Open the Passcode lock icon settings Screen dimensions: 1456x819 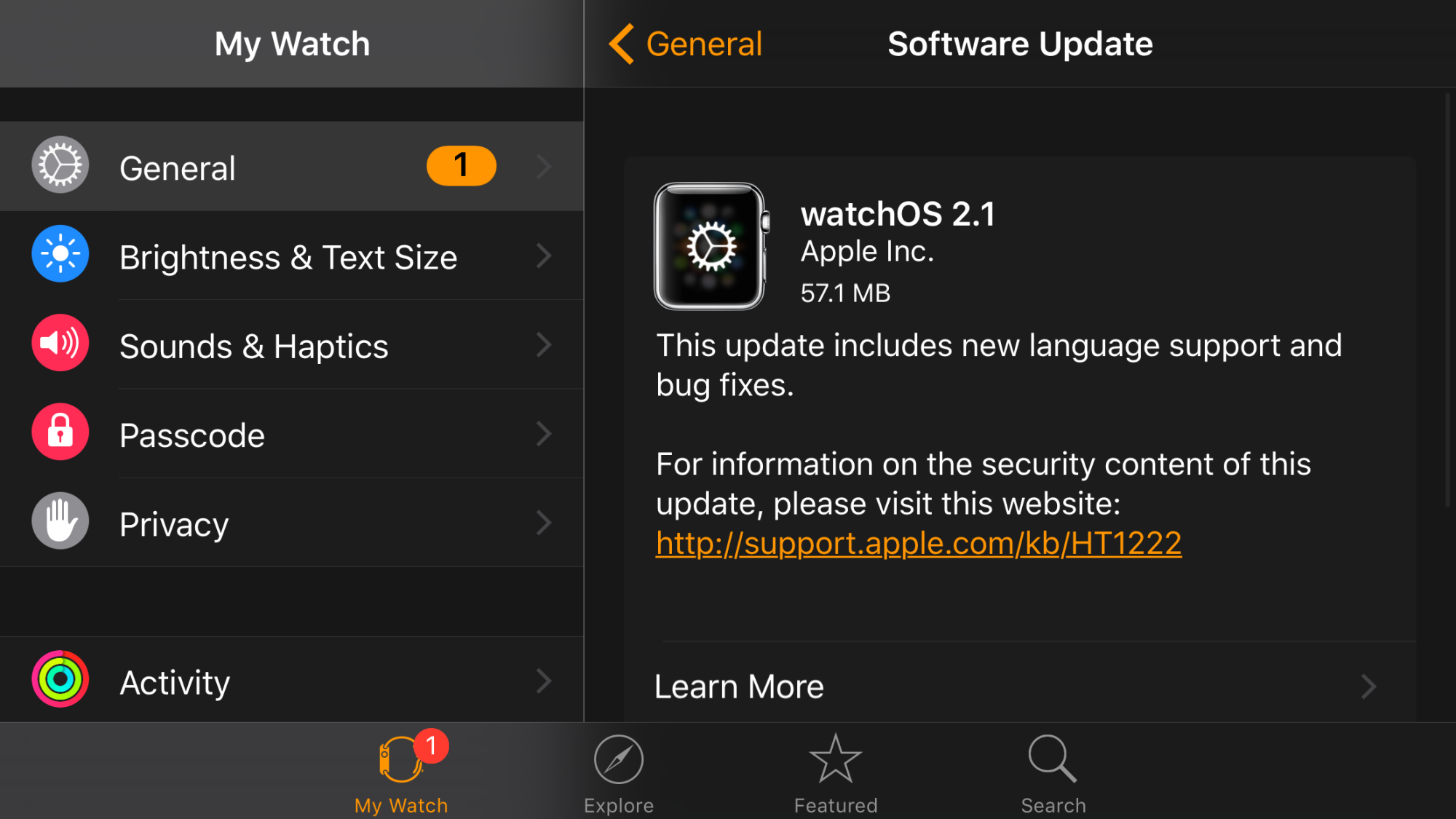pos(59,434)
